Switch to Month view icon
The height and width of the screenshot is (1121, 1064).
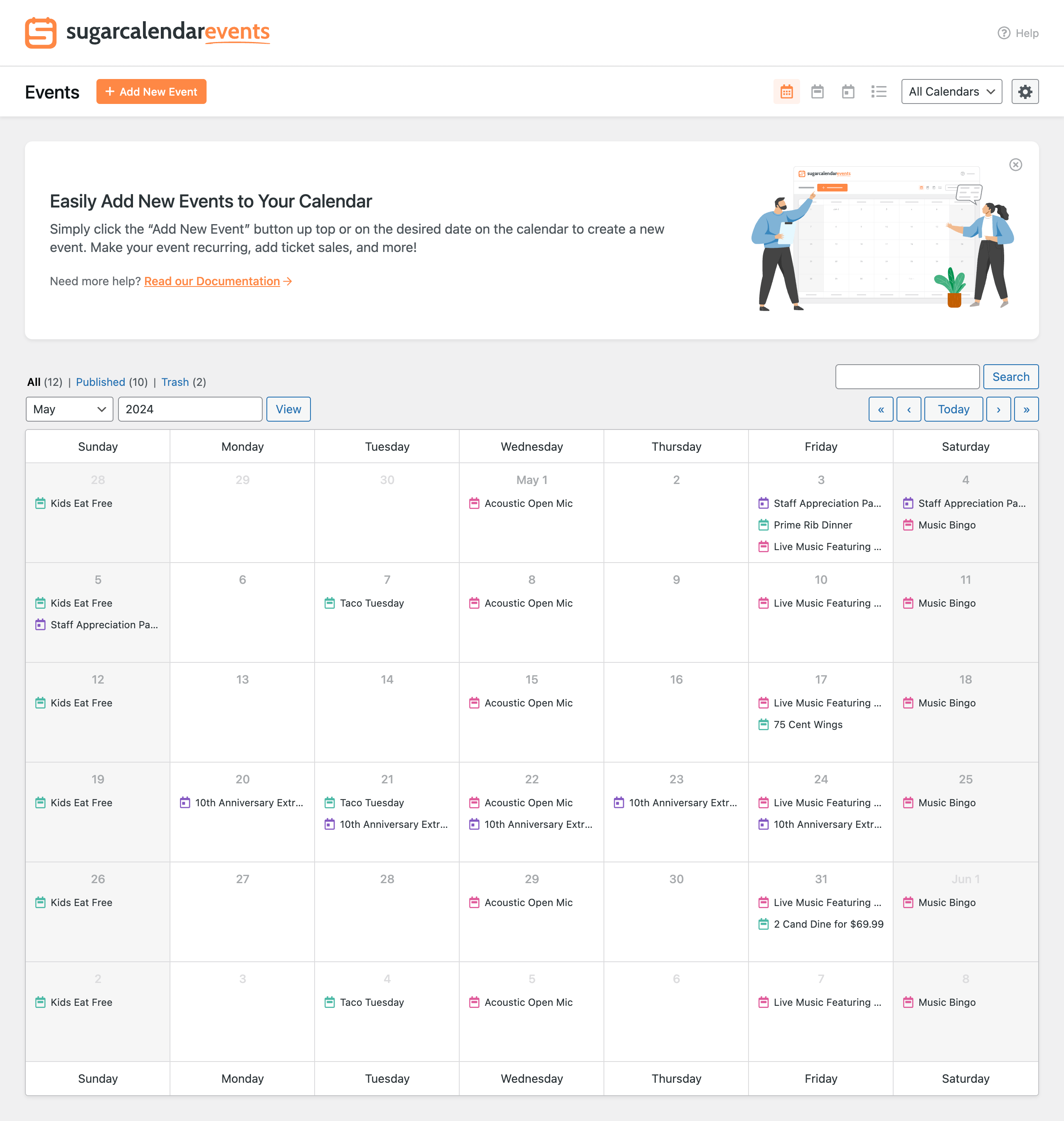click(x=786, y=92)
